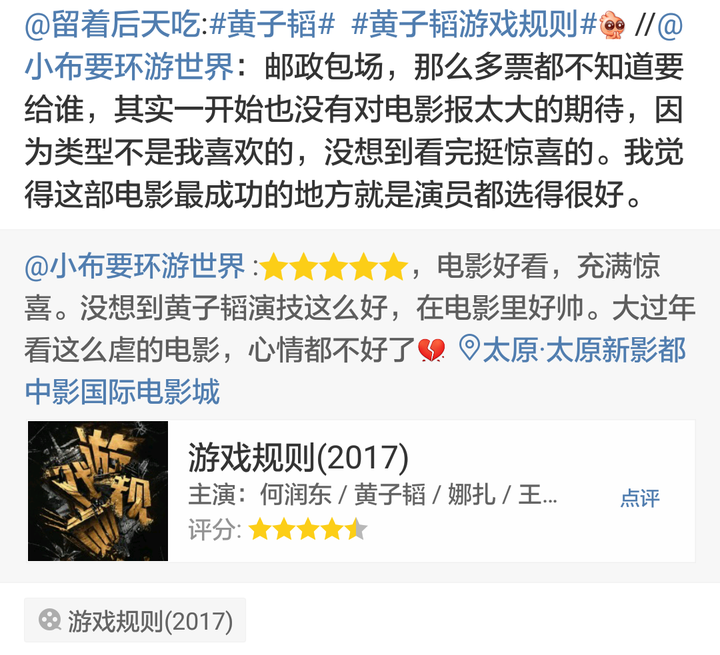Screen dimensions: 720x655
Task: Open the 游戏规则(2017) movie card title
Action: coord(298,457)
